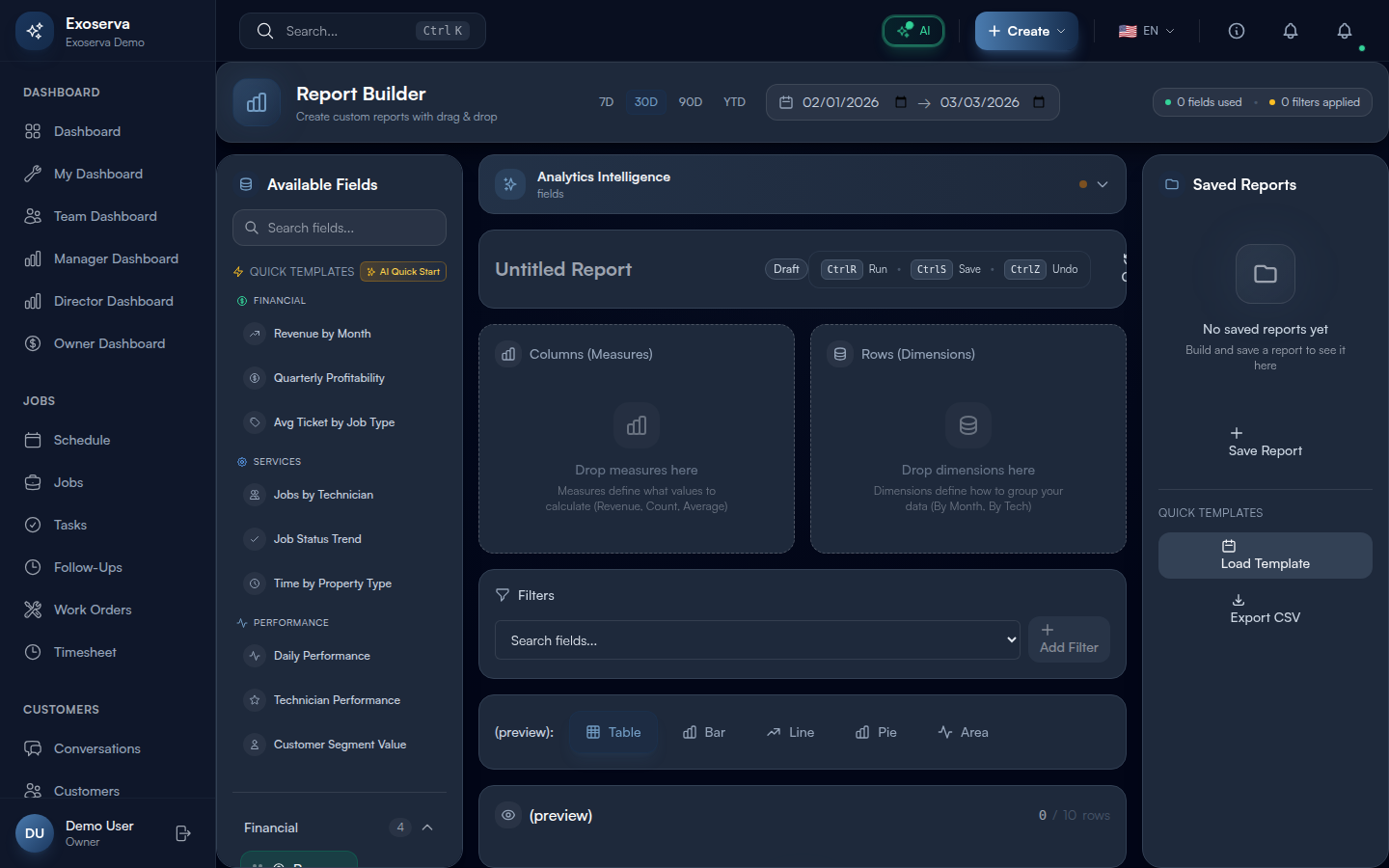Screen dimensions: 1389x868
Task: Click the Export CSV download icon
Action: click(1239, 600)
